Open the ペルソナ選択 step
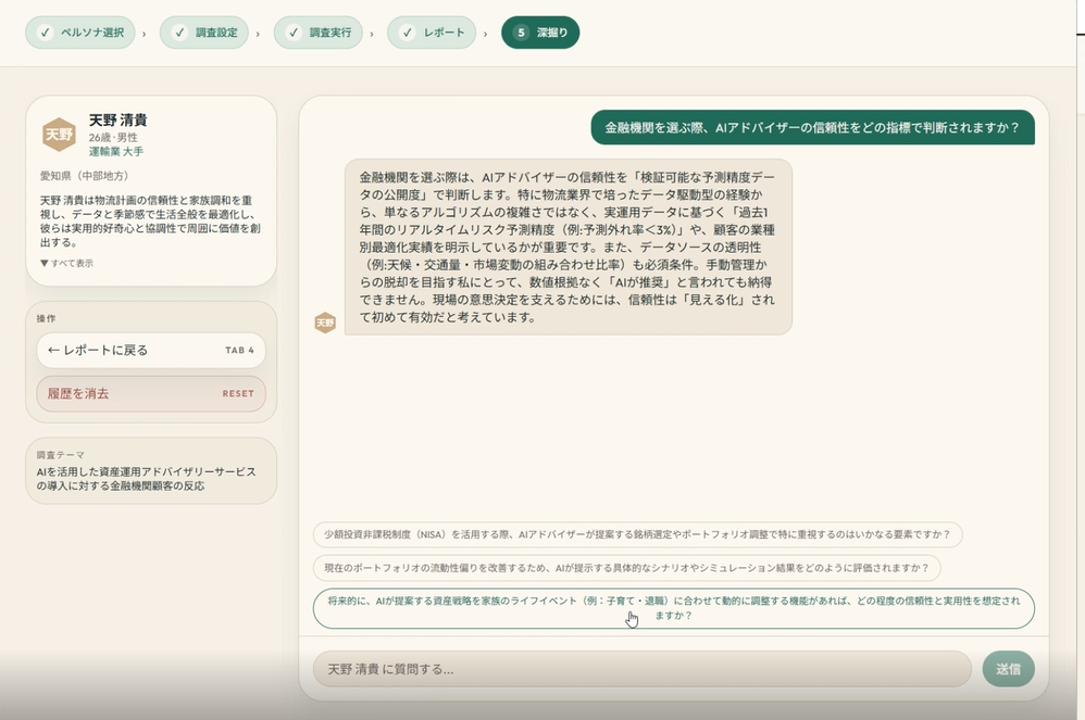Screen dimensions: 1085x720 [x=80, y=33]
